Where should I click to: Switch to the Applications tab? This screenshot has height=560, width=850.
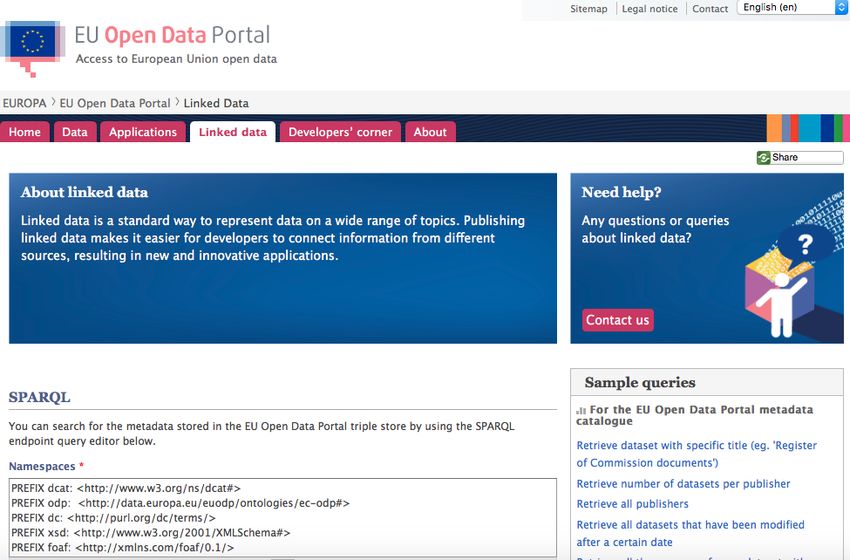tap(143, 132)
